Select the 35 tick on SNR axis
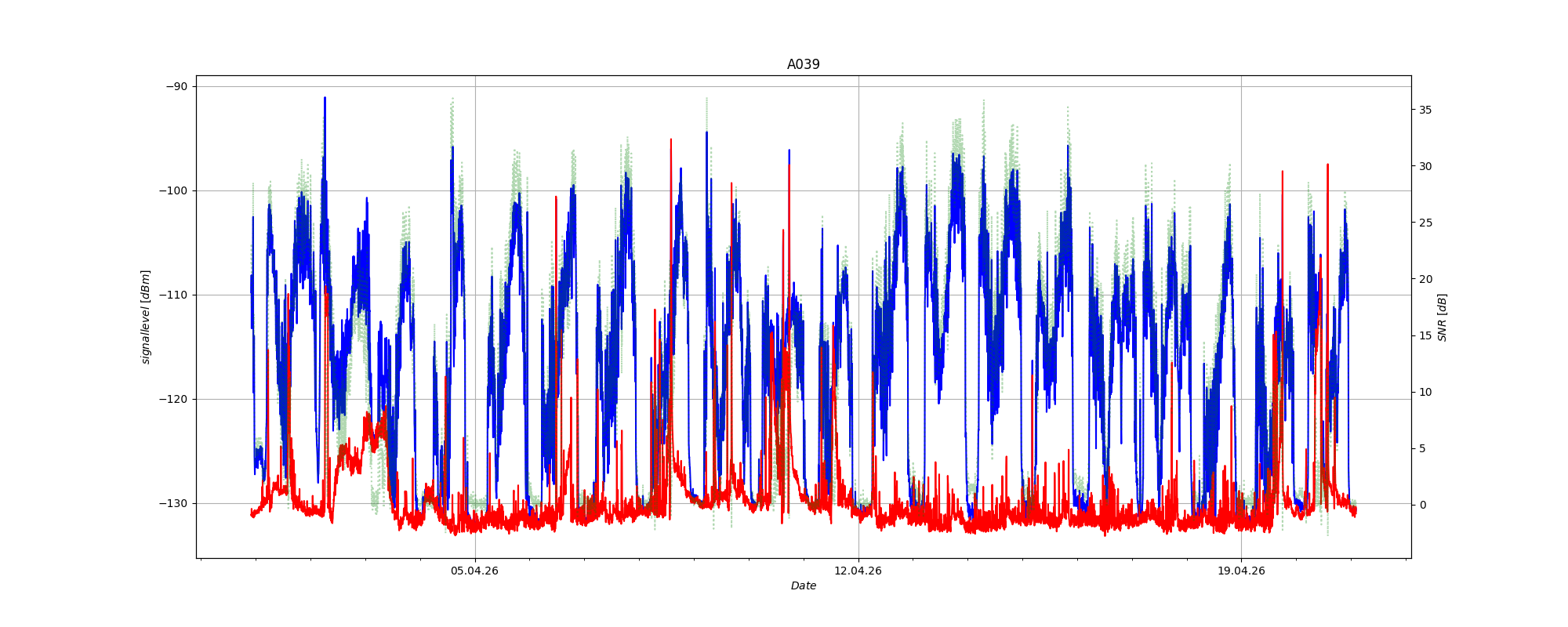The width and height of the screenshot is (1568, 627). pos(1425,110)
